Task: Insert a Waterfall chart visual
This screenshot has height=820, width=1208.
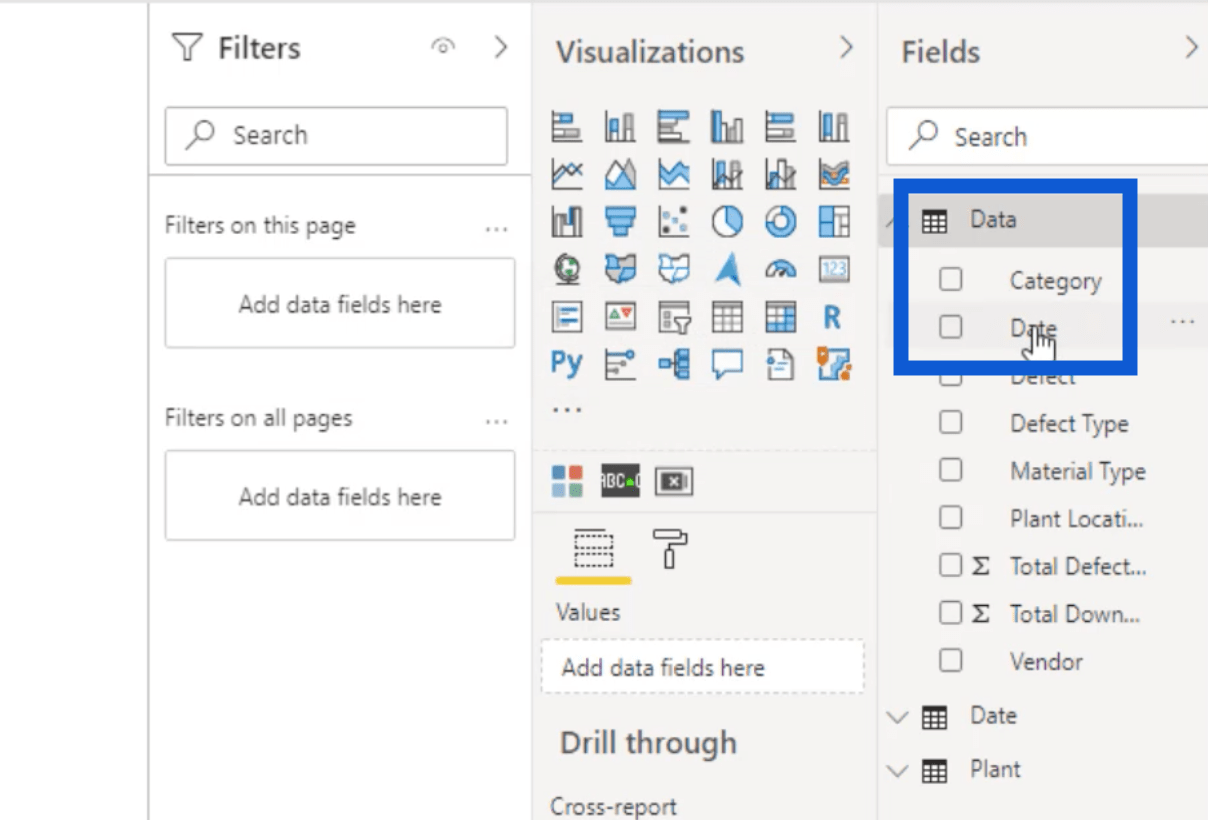Action: tap(567, 221)
